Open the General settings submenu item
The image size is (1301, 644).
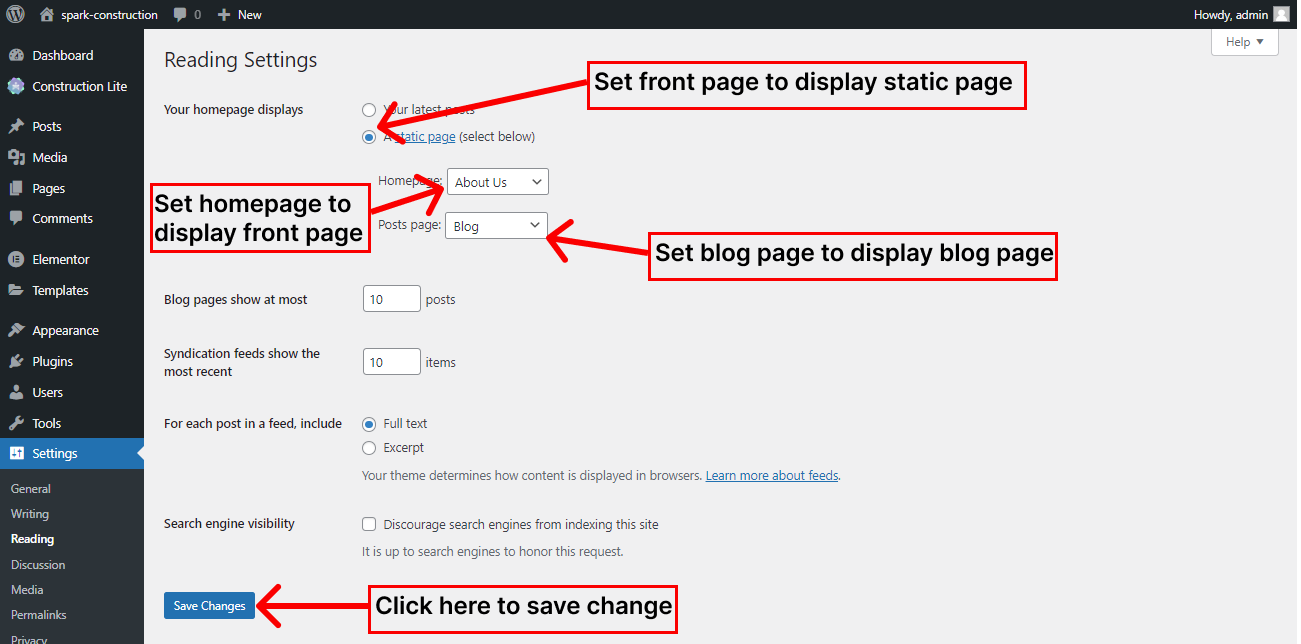[31, 489]
